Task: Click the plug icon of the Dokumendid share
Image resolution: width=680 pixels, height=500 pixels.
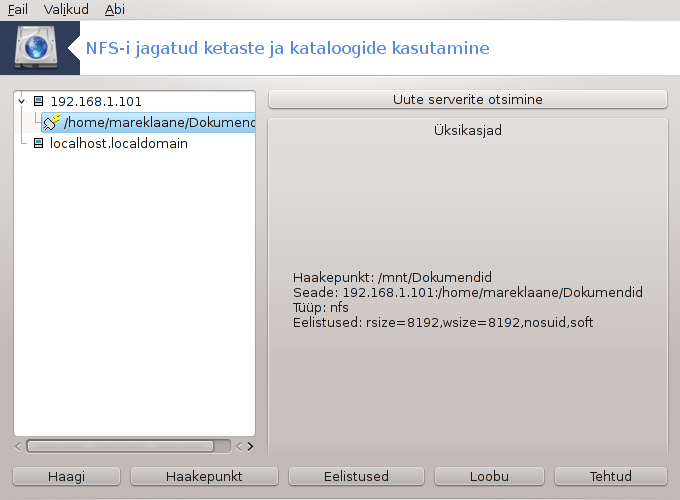Action: point(51,123)
